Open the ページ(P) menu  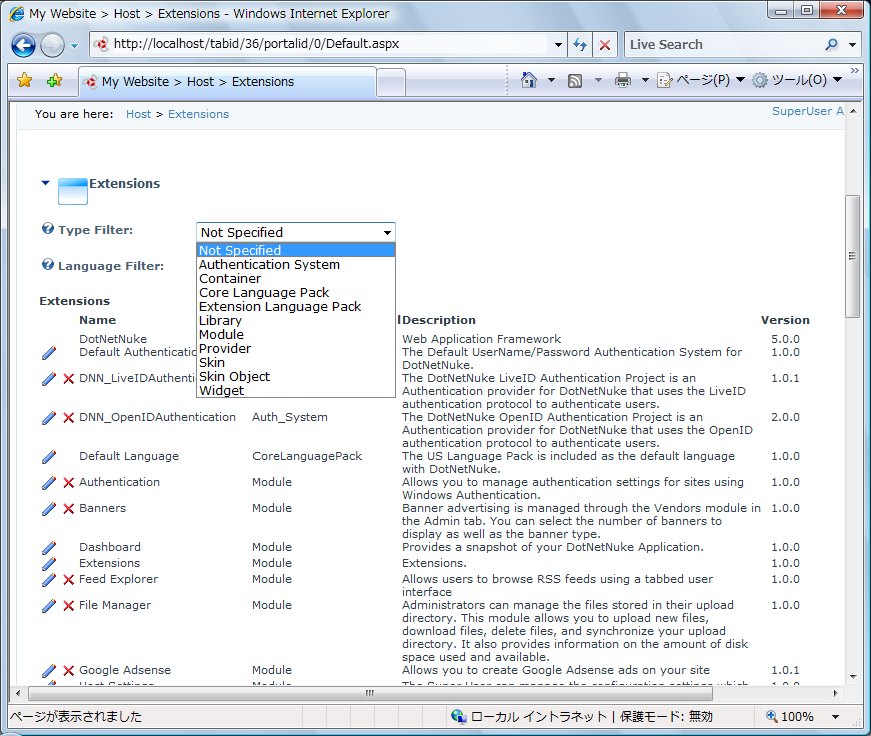click(x=700, y=81)
